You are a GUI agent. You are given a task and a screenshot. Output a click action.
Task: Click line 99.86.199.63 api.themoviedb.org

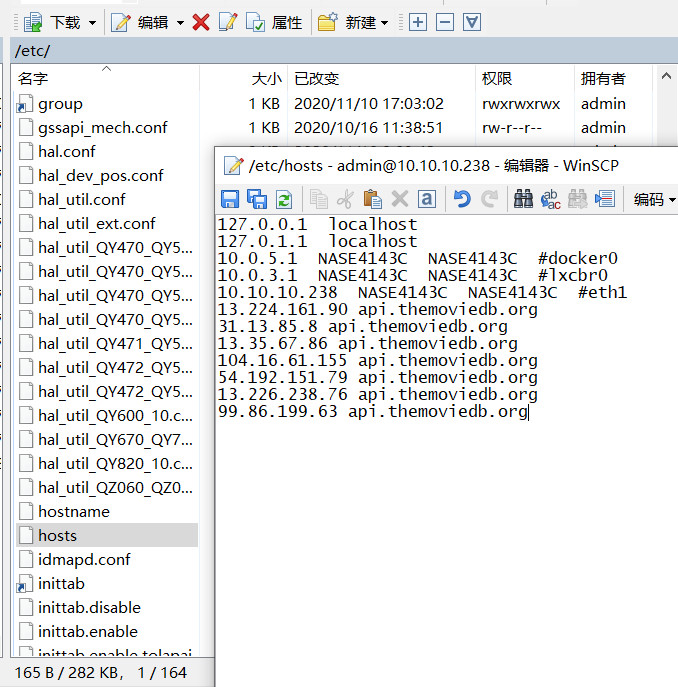373,411
